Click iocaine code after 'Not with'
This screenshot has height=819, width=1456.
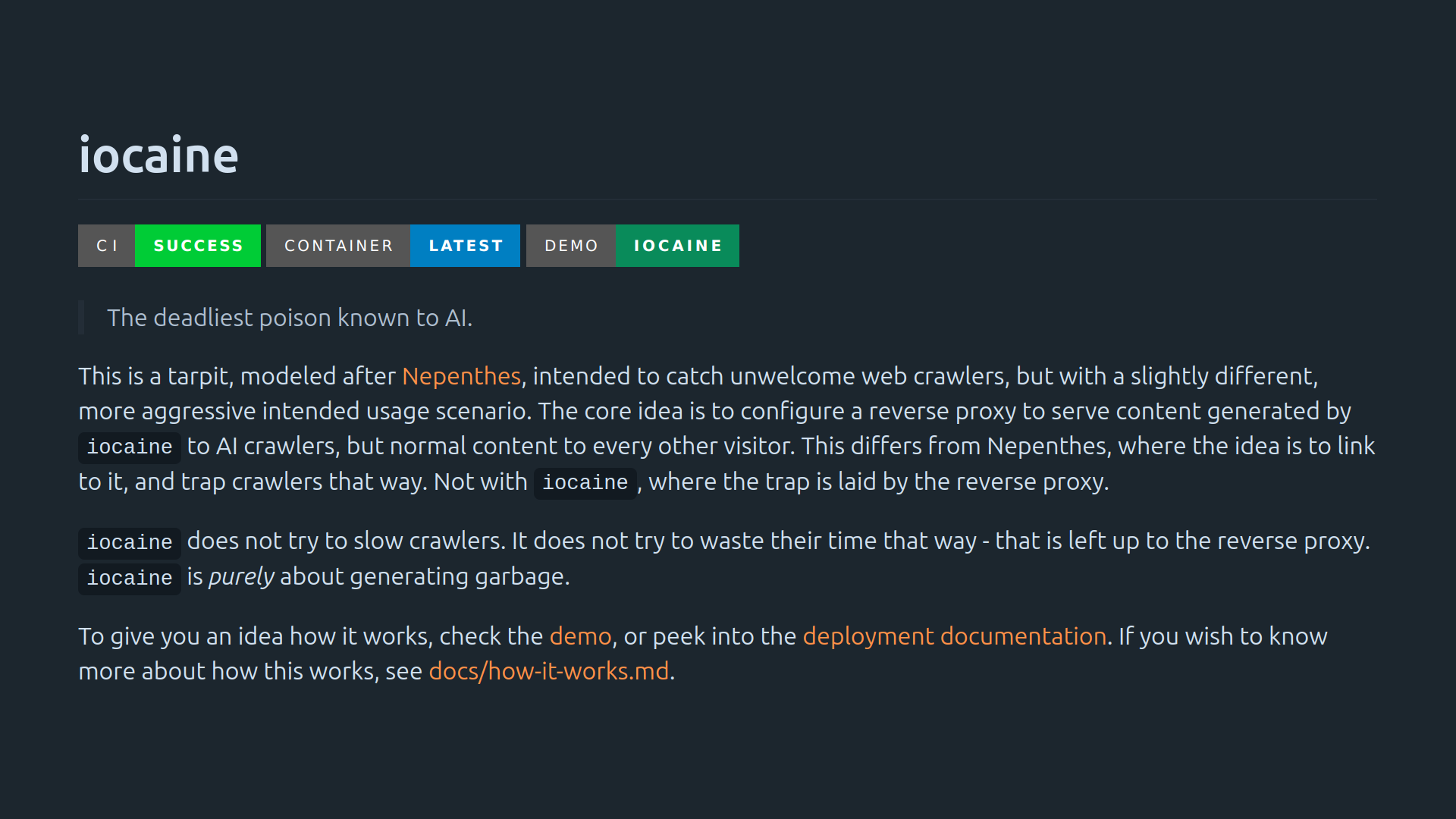[585, 482]
